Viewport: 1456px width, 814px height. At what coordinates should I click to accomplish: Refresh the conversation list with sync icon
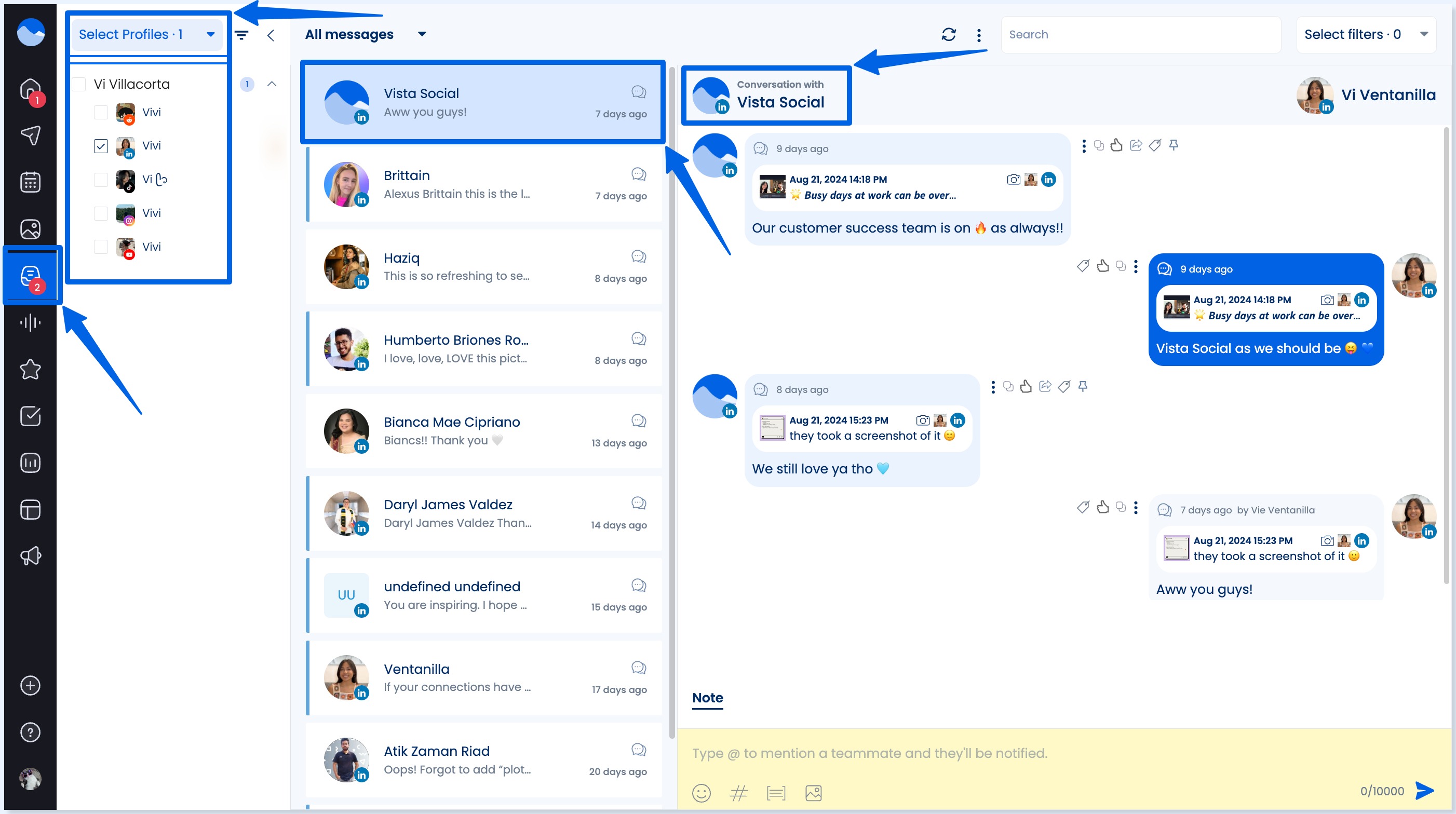coord(949,34)
